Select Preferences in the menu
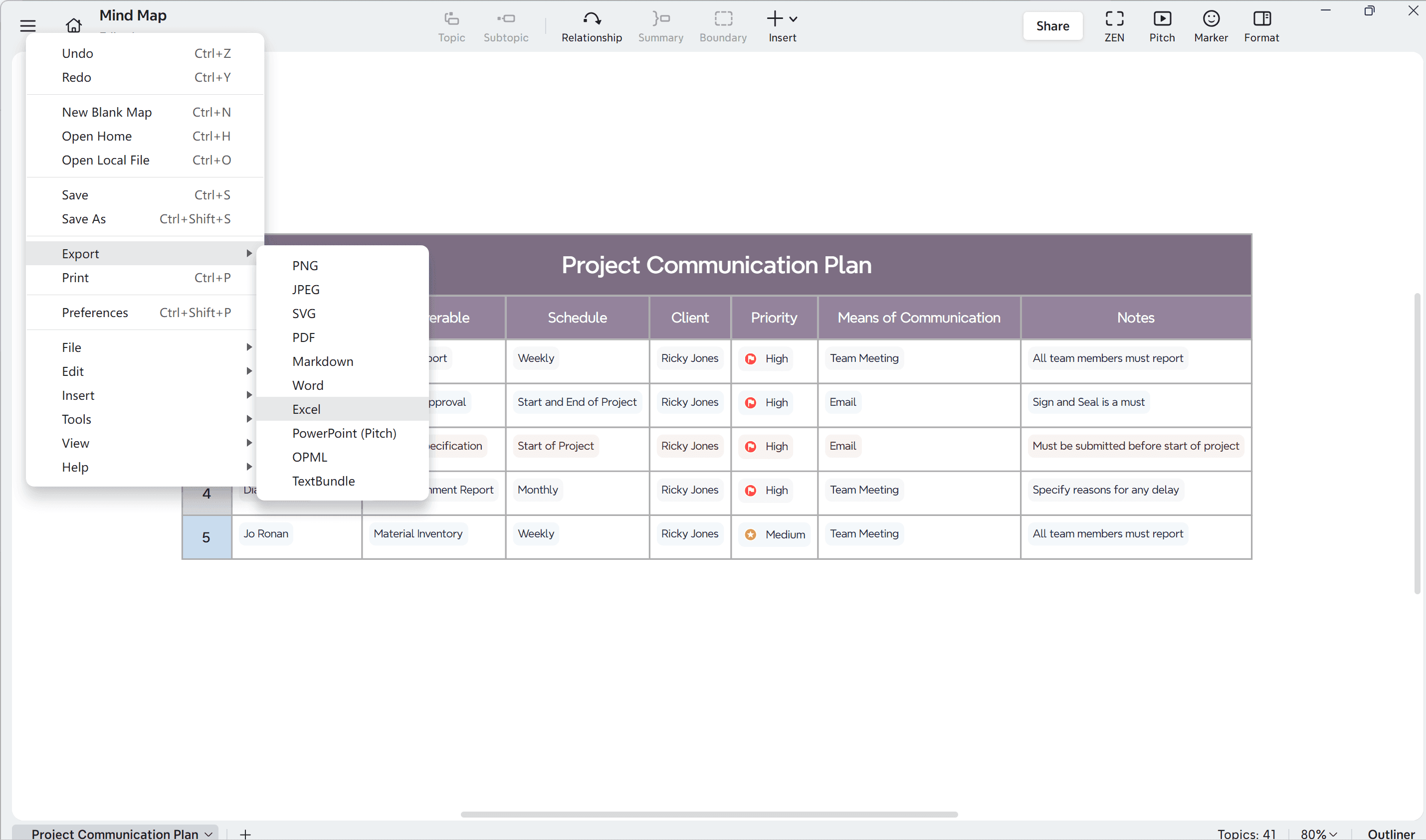 [x=95, y=312]
